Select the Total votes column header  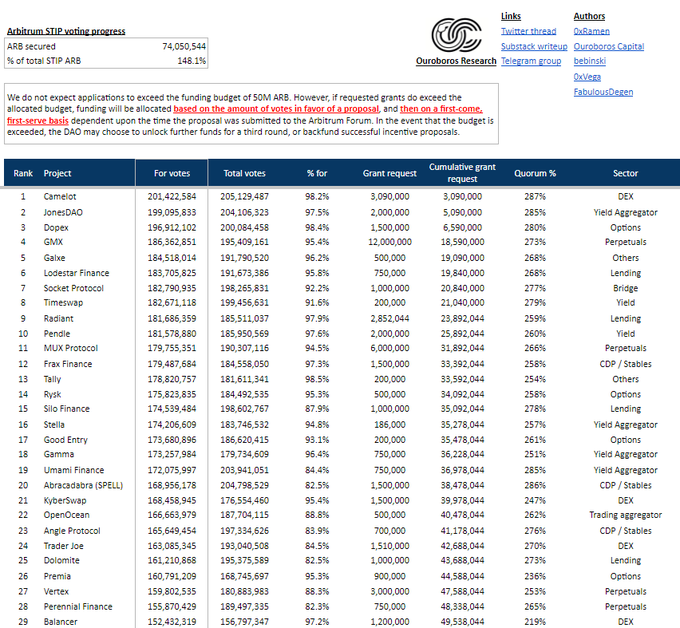coord(244,173)
